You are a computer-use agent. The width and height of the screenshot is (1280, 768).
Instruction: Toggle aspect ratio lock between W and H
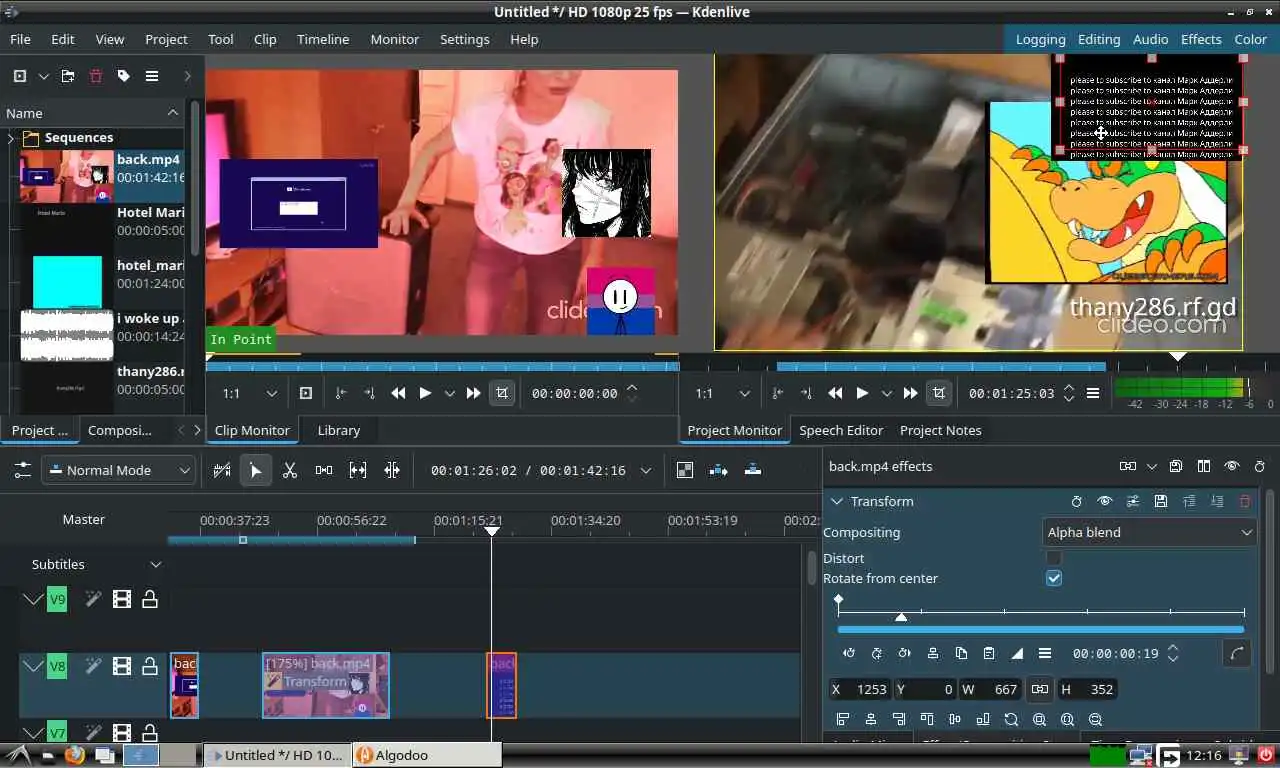click(1040, 689)
